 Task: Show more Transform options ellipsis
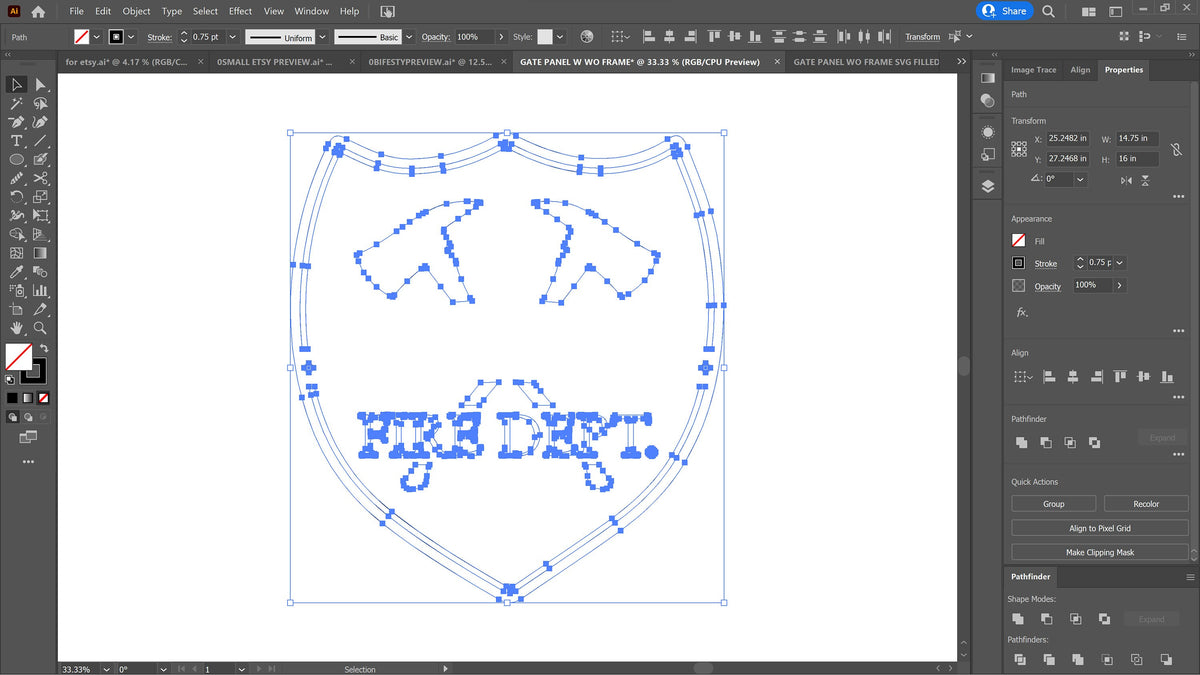pyautogui.click(x=1178, y=197)
